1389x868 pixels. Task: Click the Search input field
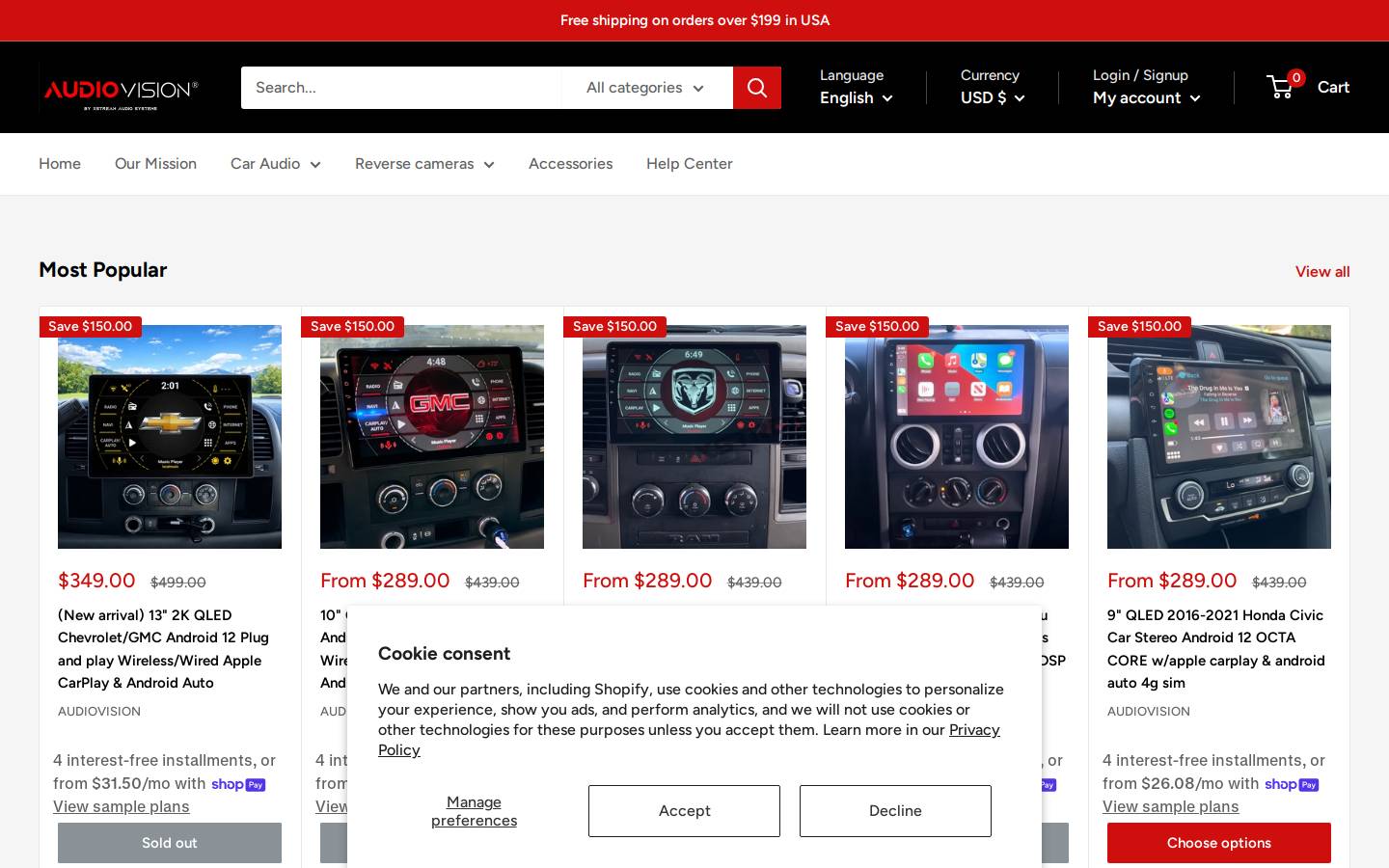[x=401, y=88]
